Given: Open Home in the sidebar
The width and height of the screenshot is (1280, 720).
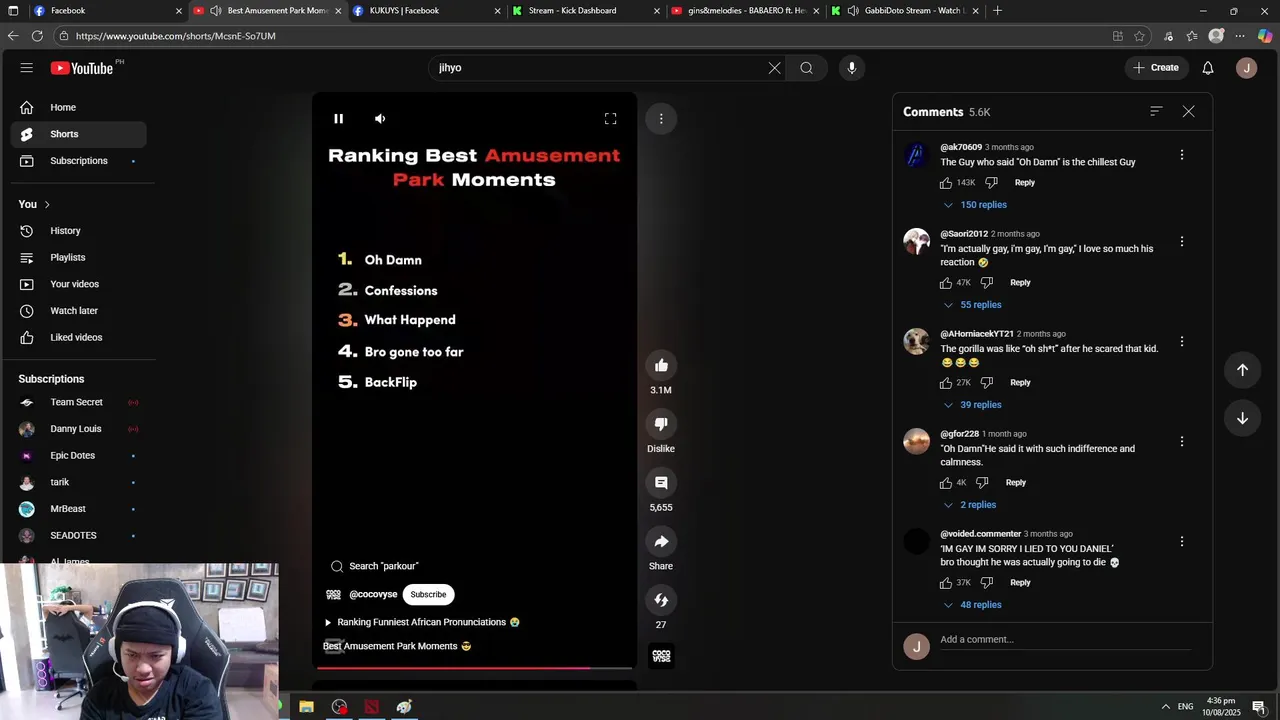Looking at the screenshot, I should click(80, 108).
